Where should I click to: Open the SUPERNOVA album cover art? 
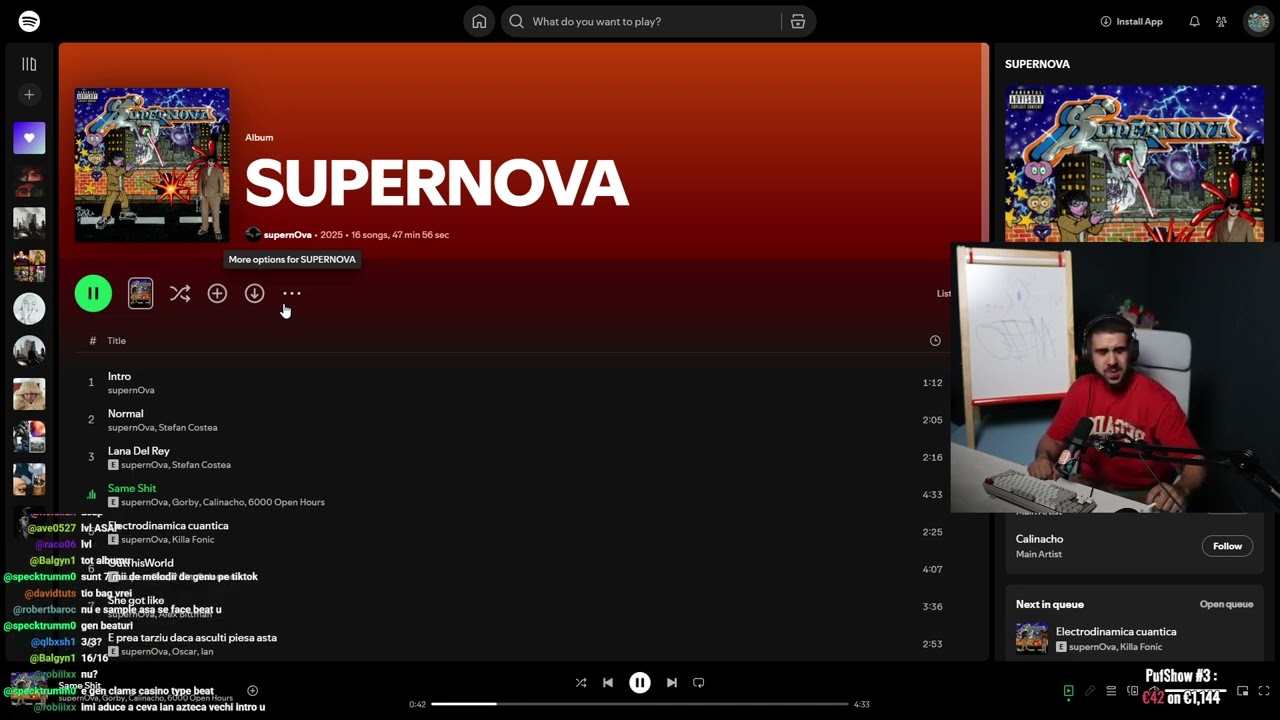152,165
